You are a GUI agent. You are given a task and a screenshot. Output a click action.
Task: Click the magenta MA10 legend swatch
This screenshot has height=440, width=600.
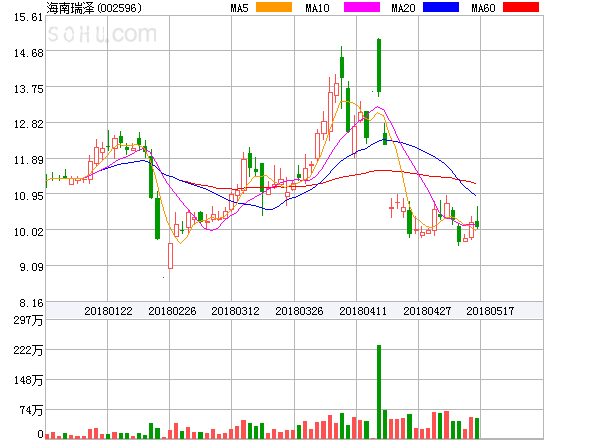point(362,7)
